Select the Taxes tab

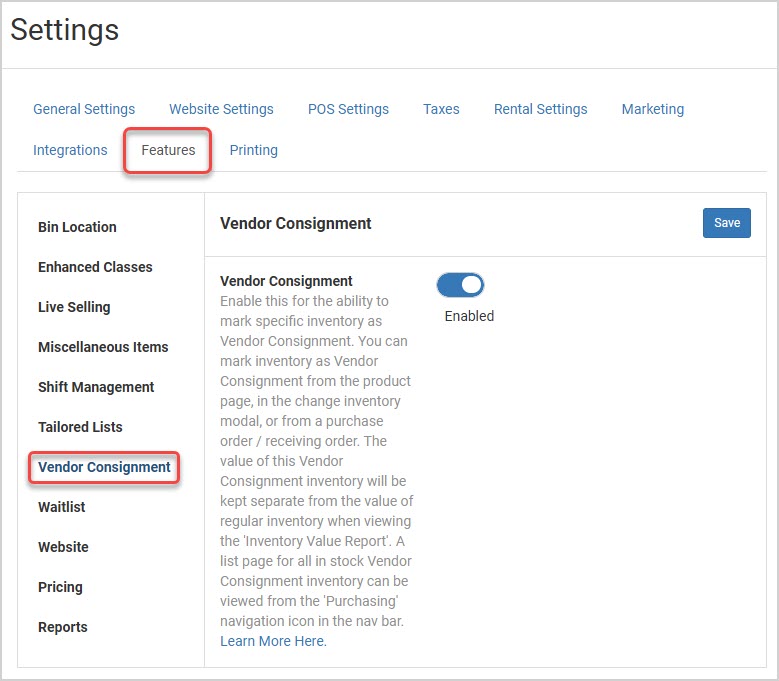(441, 109)
